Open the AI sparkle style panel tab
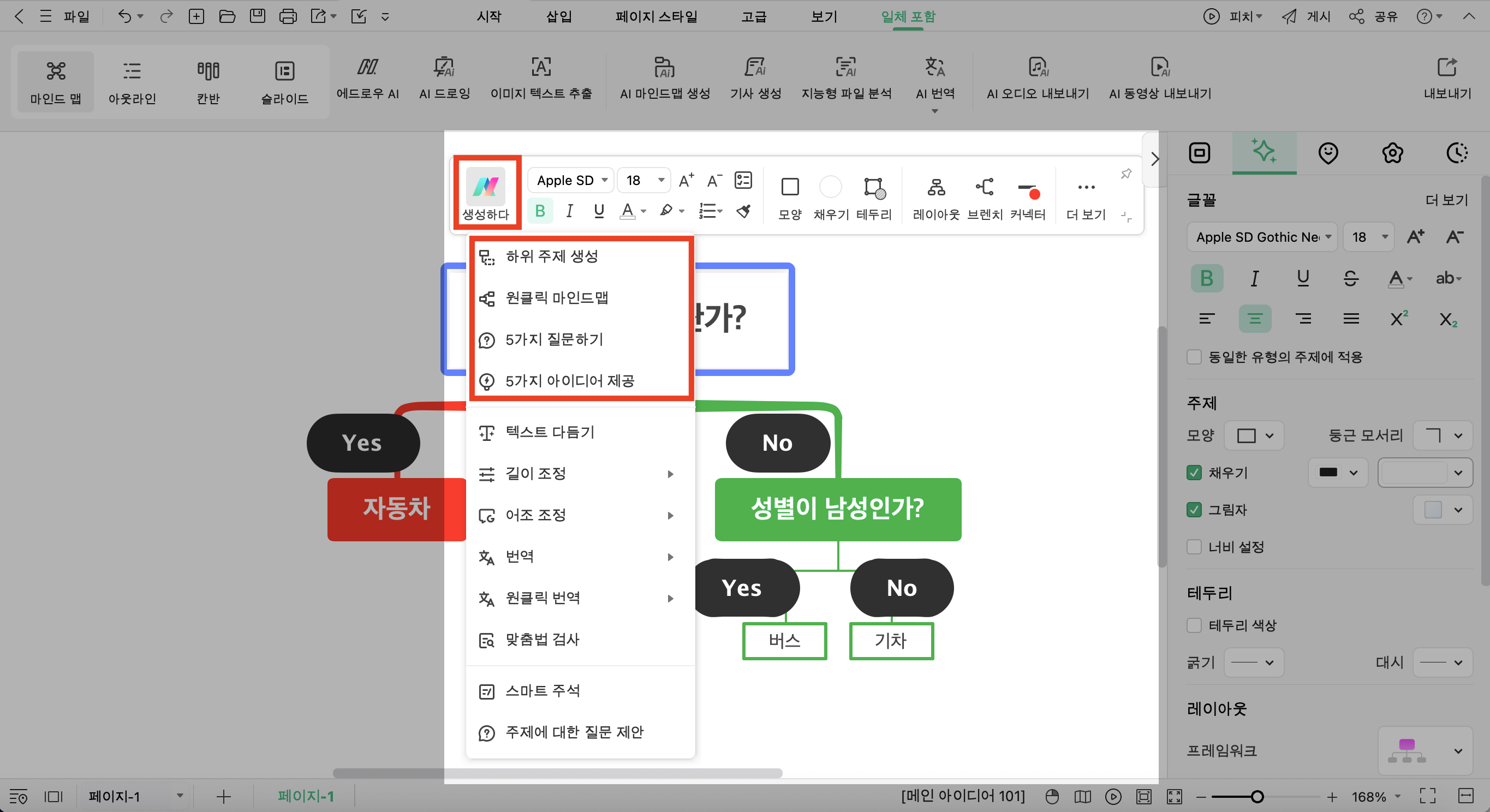The width and height of the screenshot is (1490, 812). [1264, 152]
